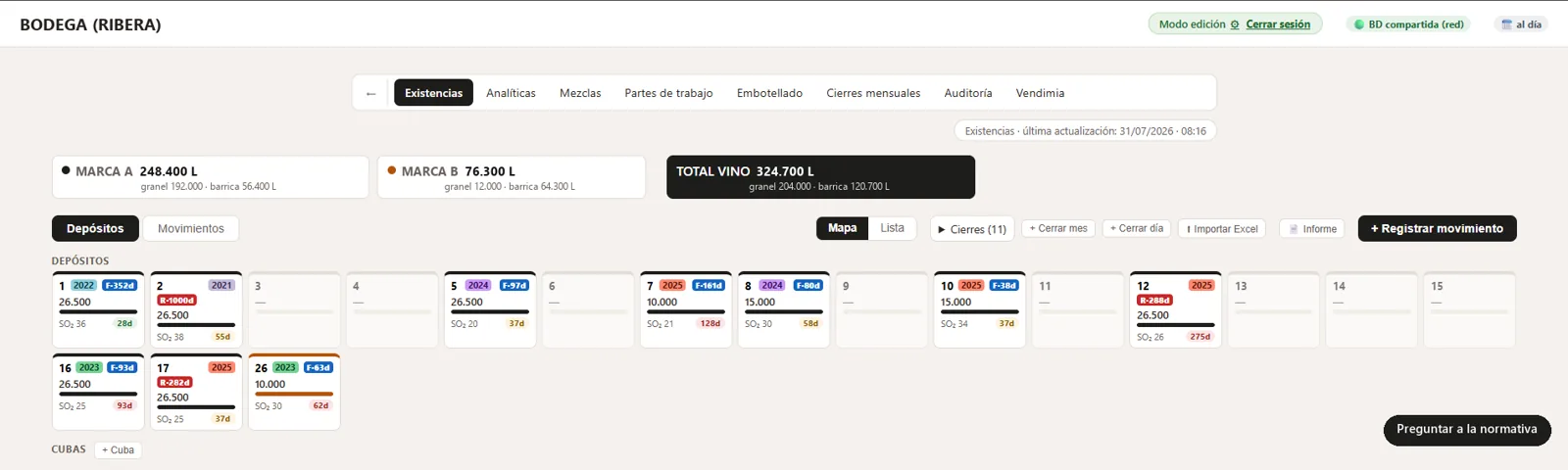This screenshot has width=1568, height=470.
Task: Switch to Mapa view
Action: tap(842, 228)
